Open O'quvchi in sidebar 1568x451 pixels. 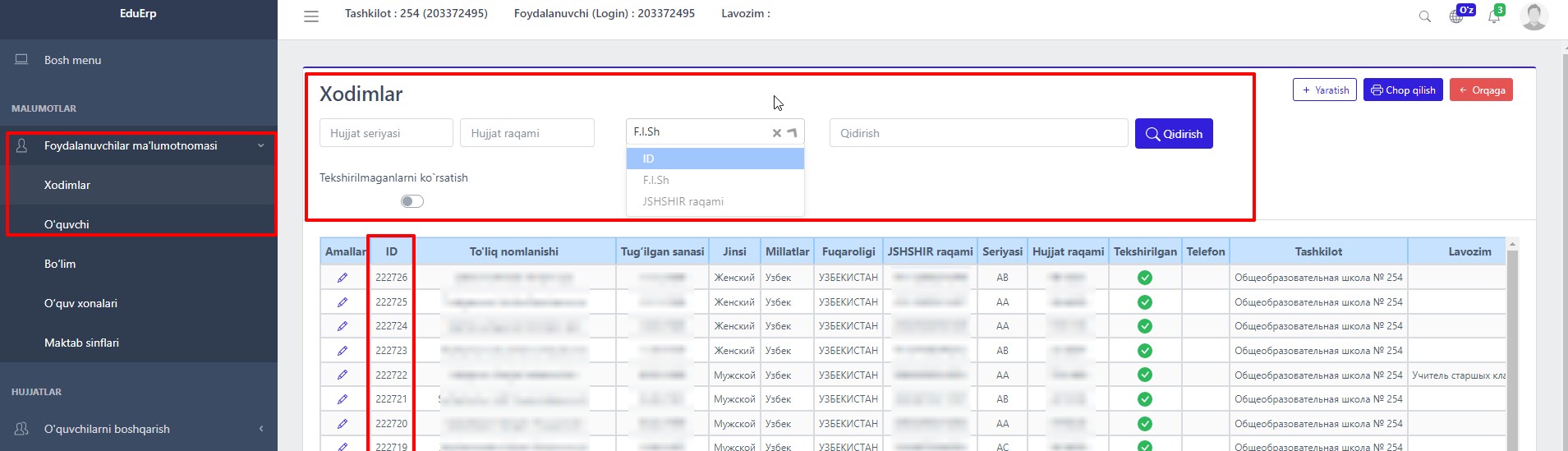(67, 224)
